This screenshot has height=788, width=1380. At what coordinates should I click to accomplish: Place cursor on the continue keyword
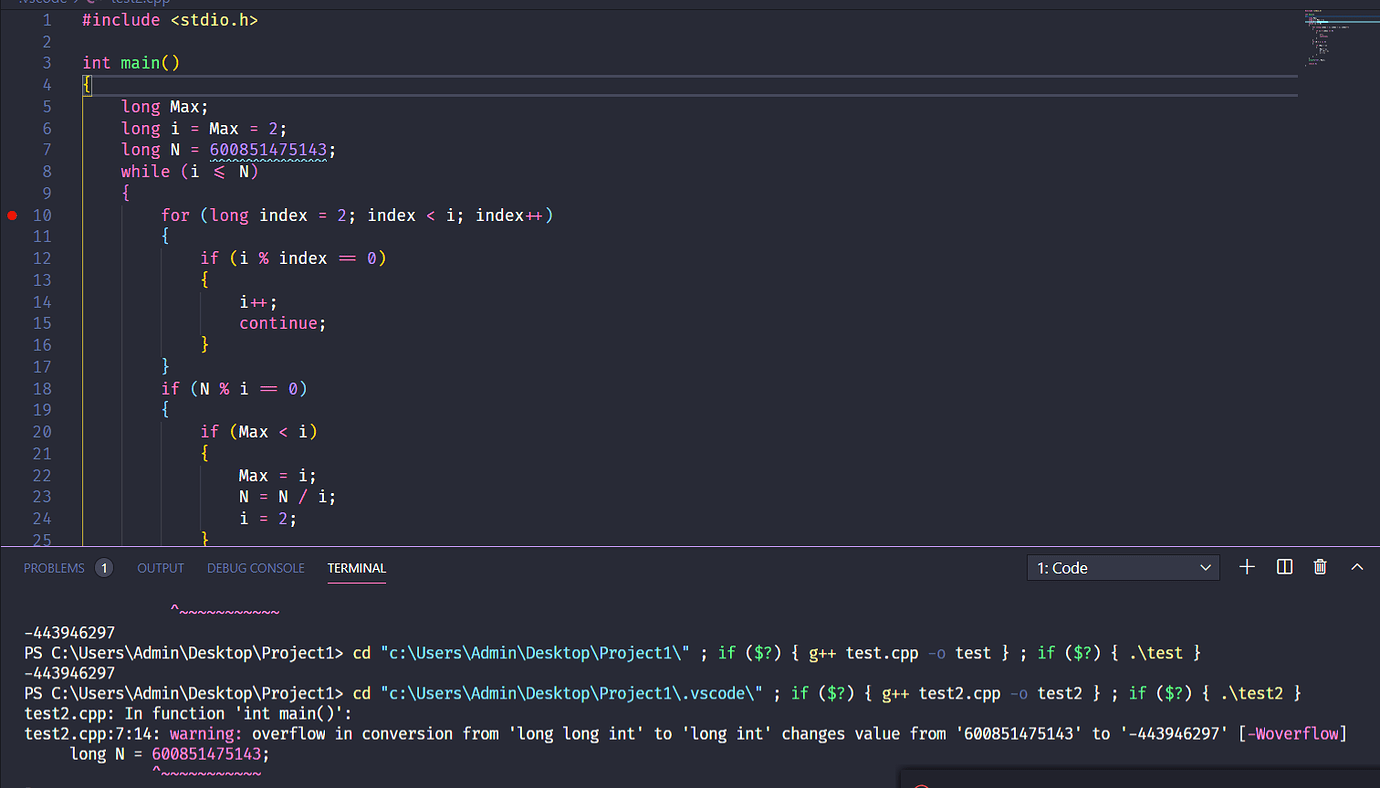click(282, 323)
